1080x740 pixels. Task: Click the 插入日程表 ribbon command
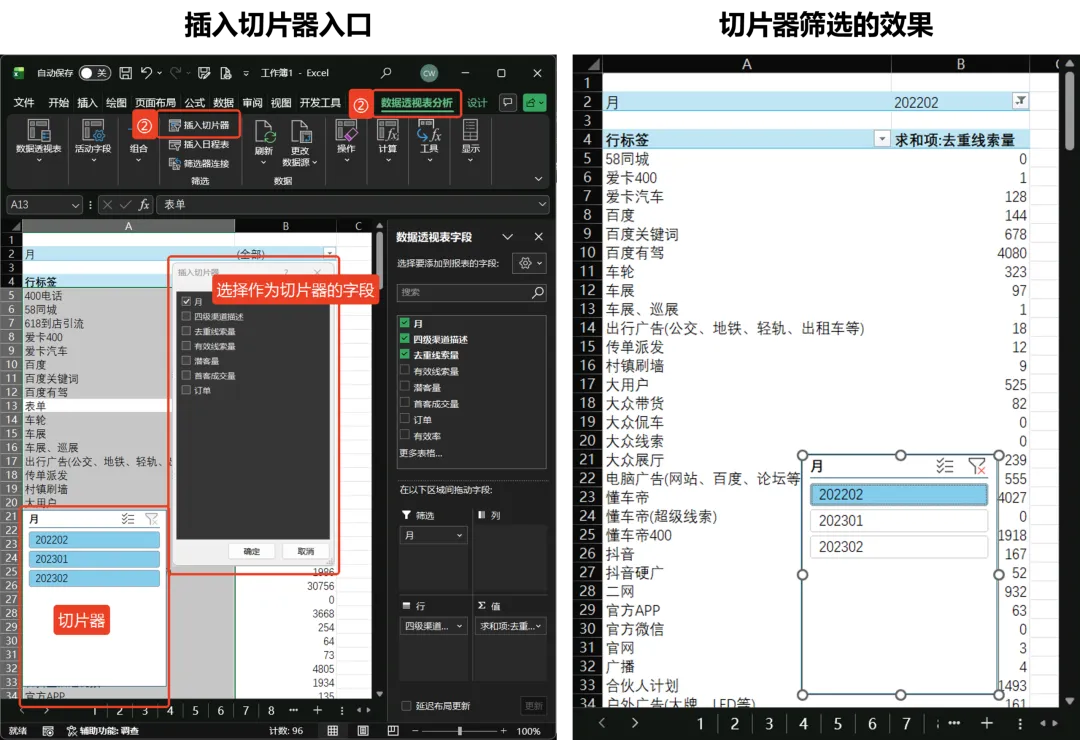point(199,145)
